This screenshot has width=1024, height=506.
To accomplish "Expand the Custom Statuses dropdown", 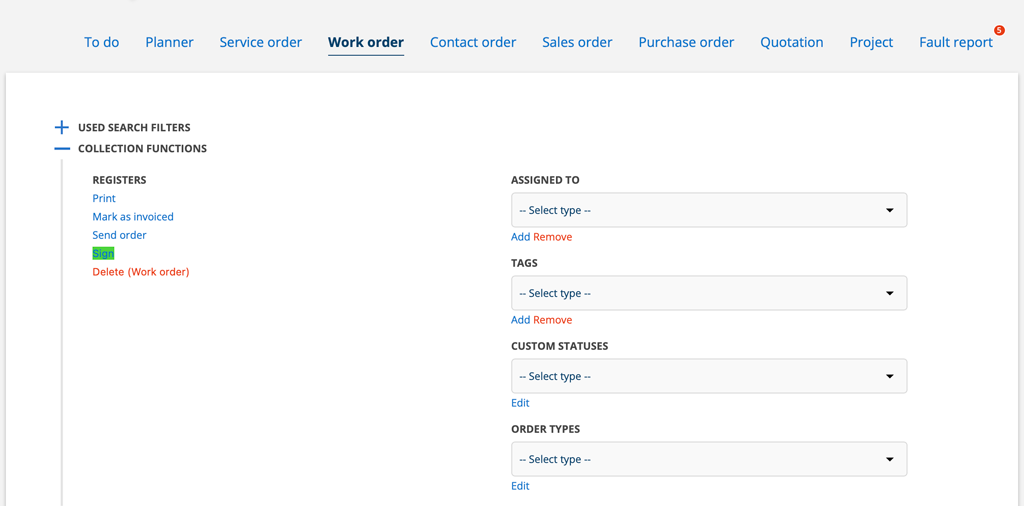I will pos(708,376).
